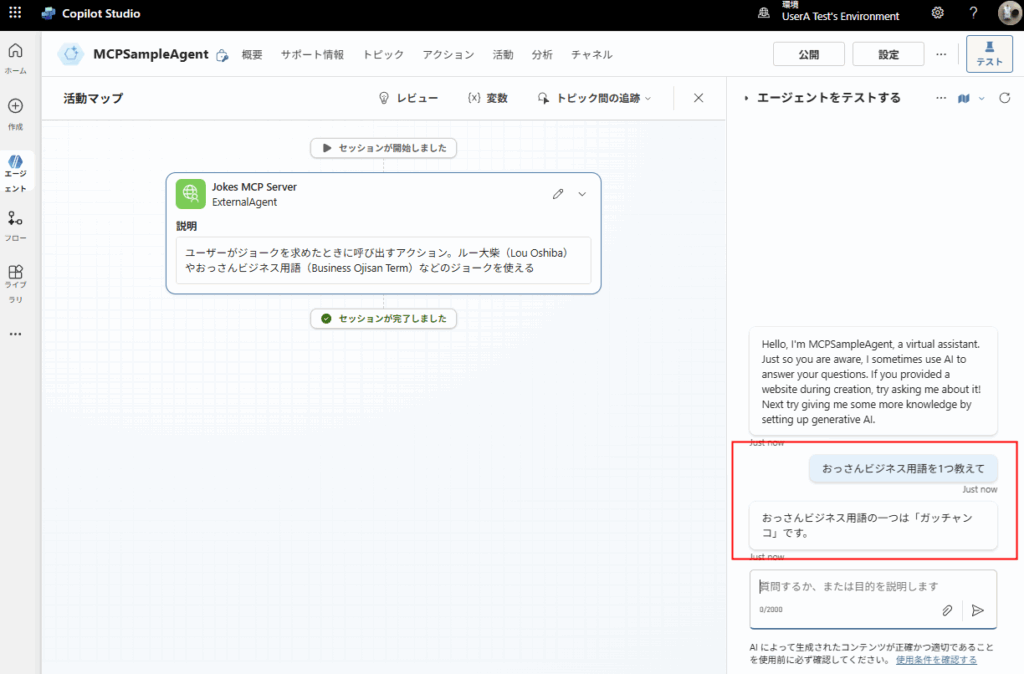Open Library in the sidebar

click(16, 283)
